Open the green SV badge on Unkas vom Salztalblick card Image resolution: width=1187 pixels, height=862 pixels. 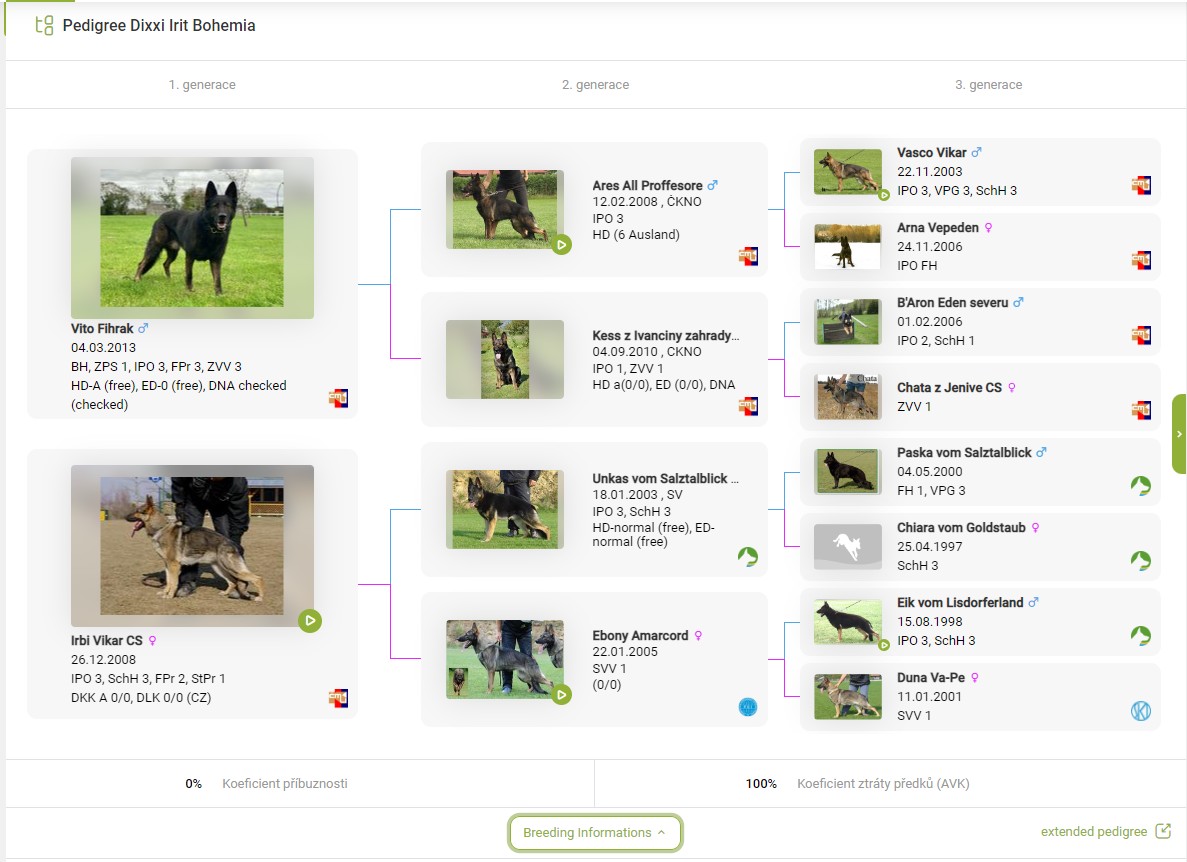[748, 557]
